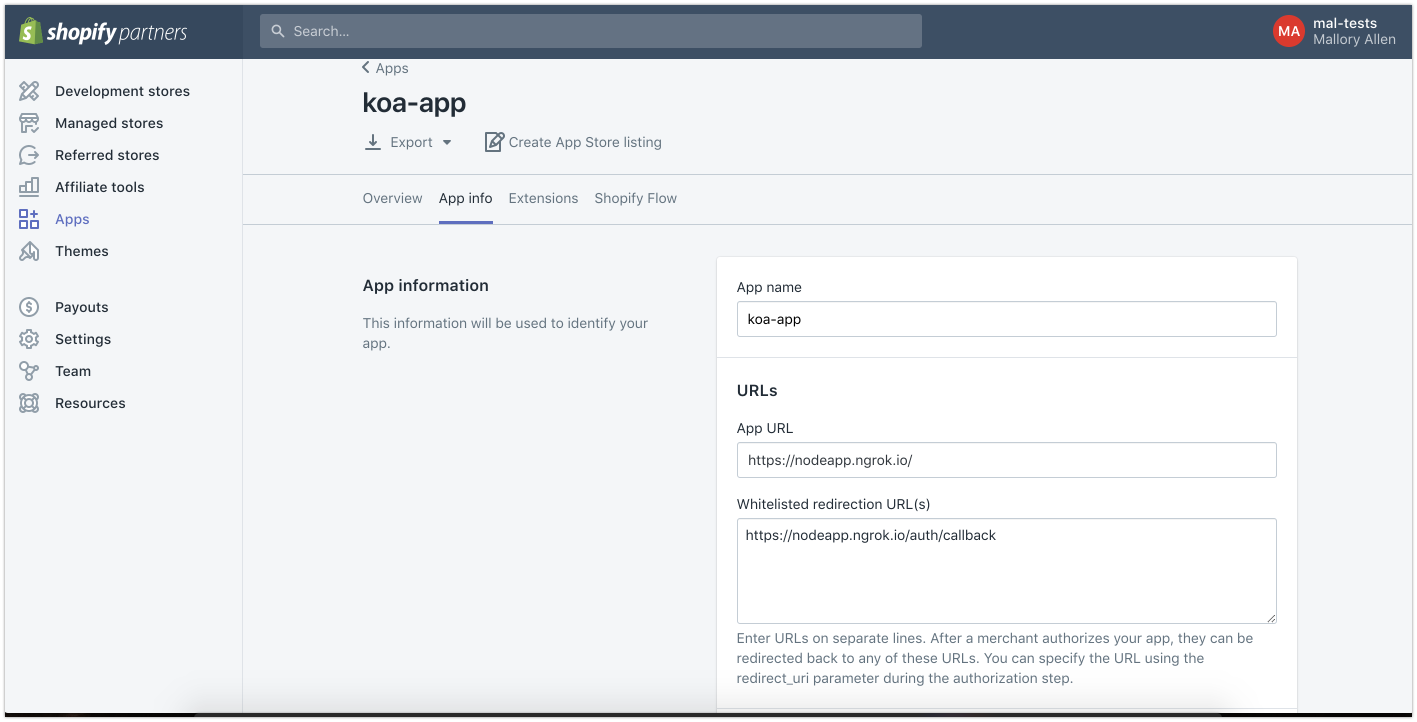
Task: Click the Affiliate tools chart icon
Action: [x=29, y=187]
